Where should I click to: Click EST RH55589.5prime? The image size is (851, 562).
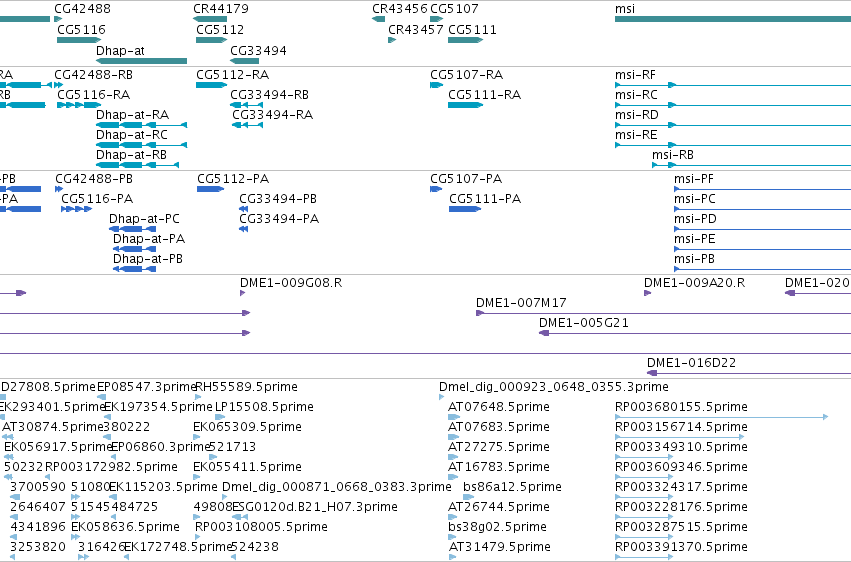click(198, 397)
